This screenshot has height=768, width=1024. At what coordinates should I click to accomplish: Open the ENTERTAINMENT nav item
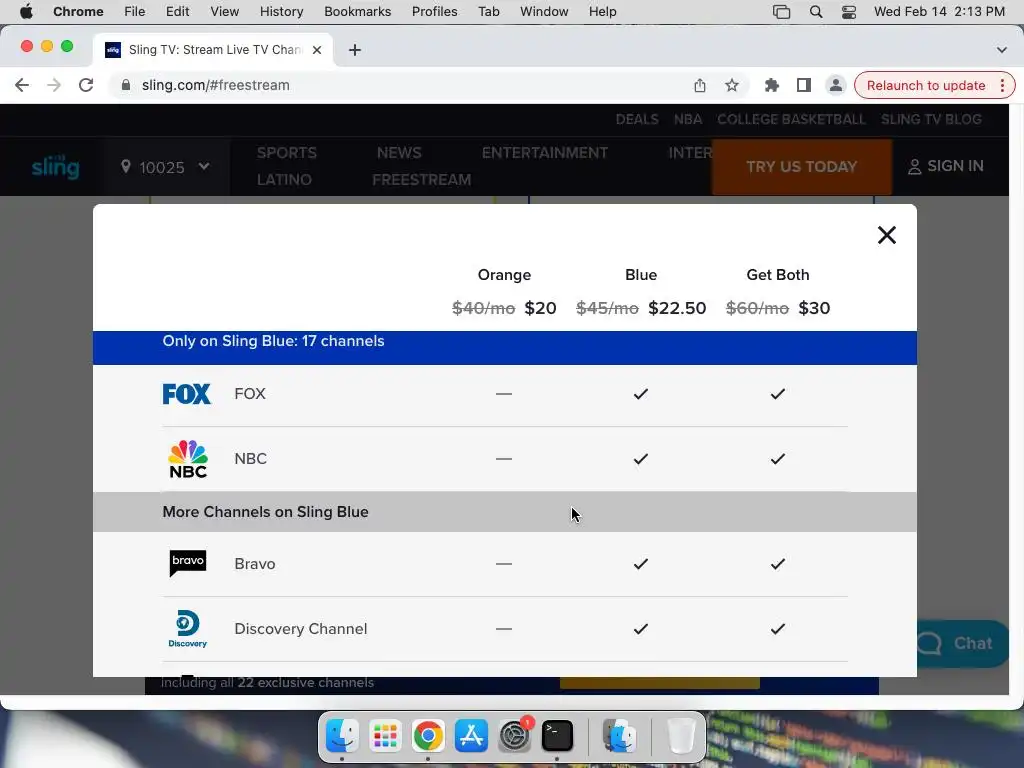545,153
